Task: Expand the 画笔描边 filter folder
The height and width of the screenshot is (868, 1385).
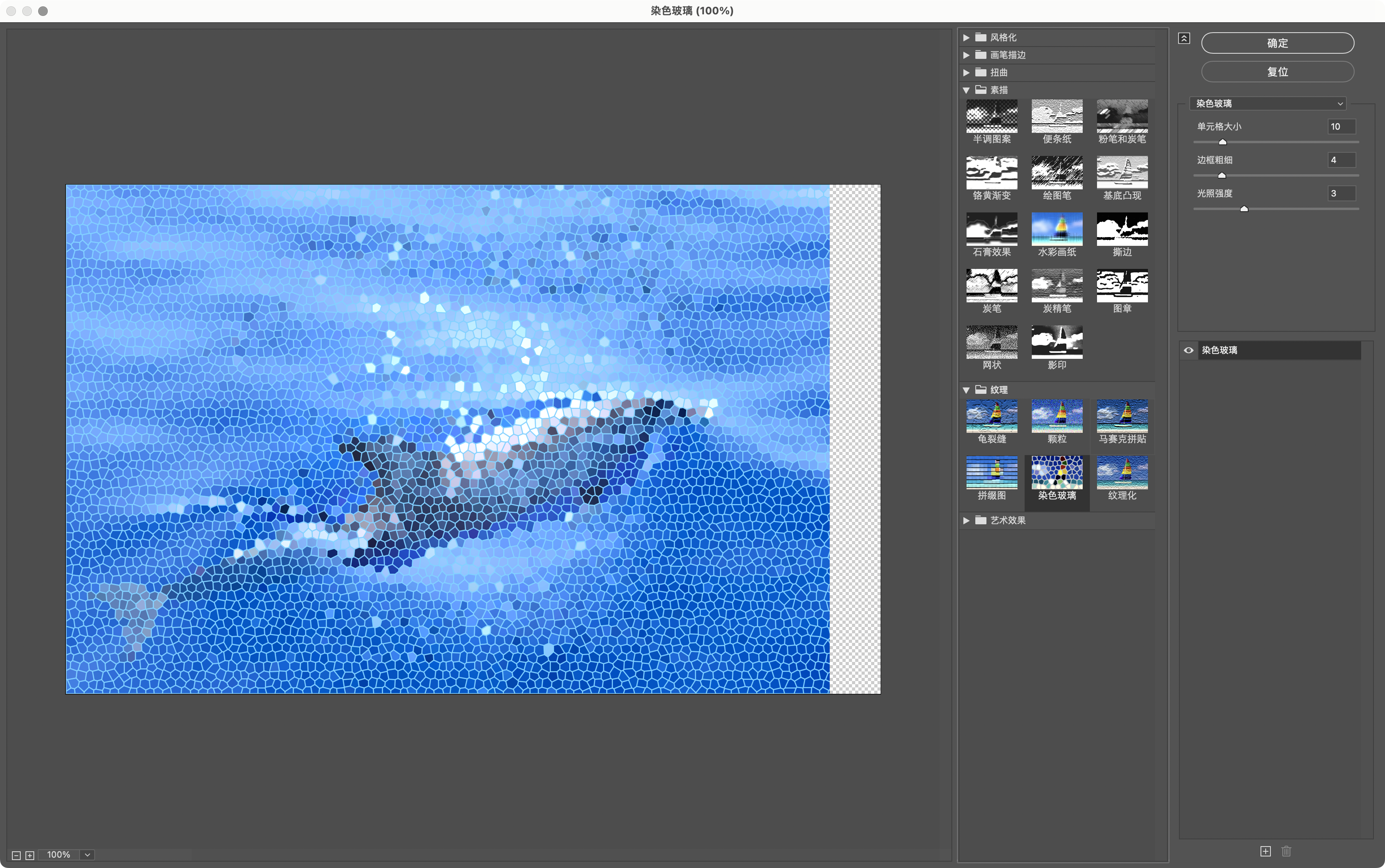Action: pyautogui.click(x=966, y=55)
